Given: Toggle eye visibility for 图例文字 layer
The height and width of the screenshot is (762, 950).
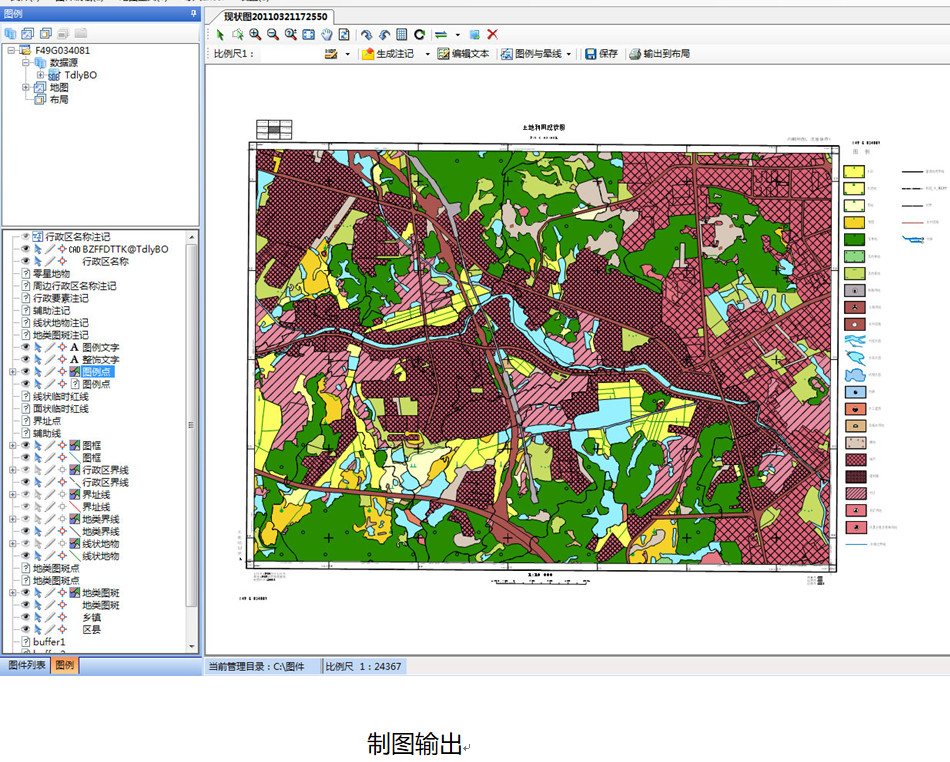Looking at the screenshot, I should pos(26,347).
